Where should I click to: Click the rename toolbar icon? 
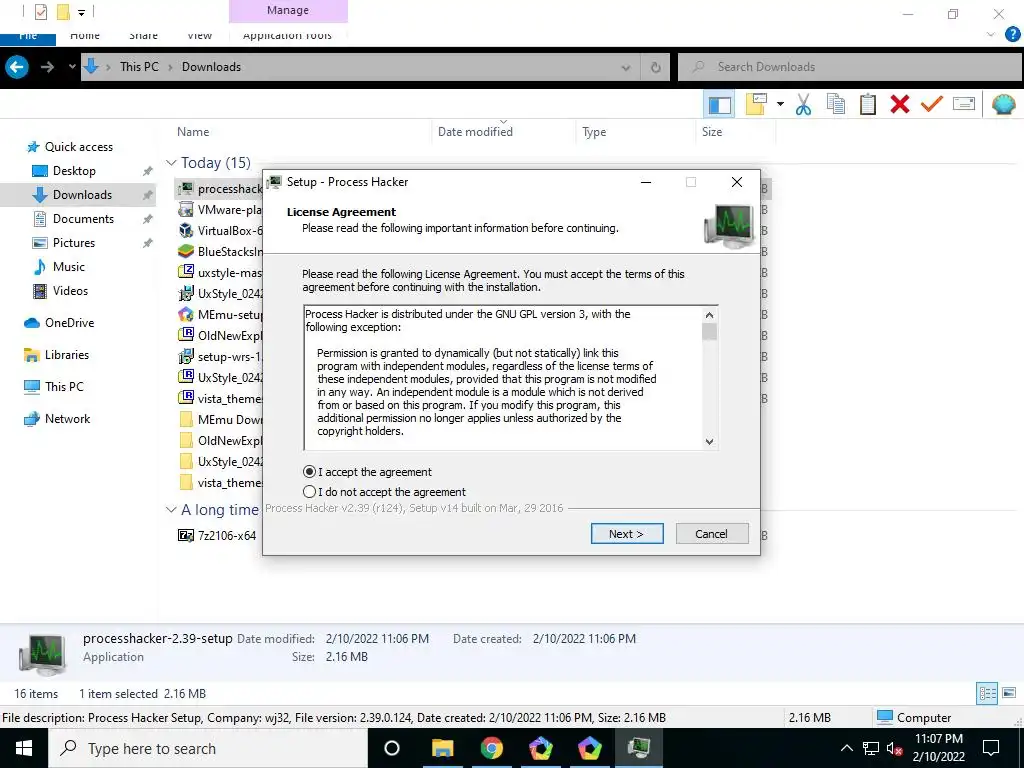[x=964, y=104]
